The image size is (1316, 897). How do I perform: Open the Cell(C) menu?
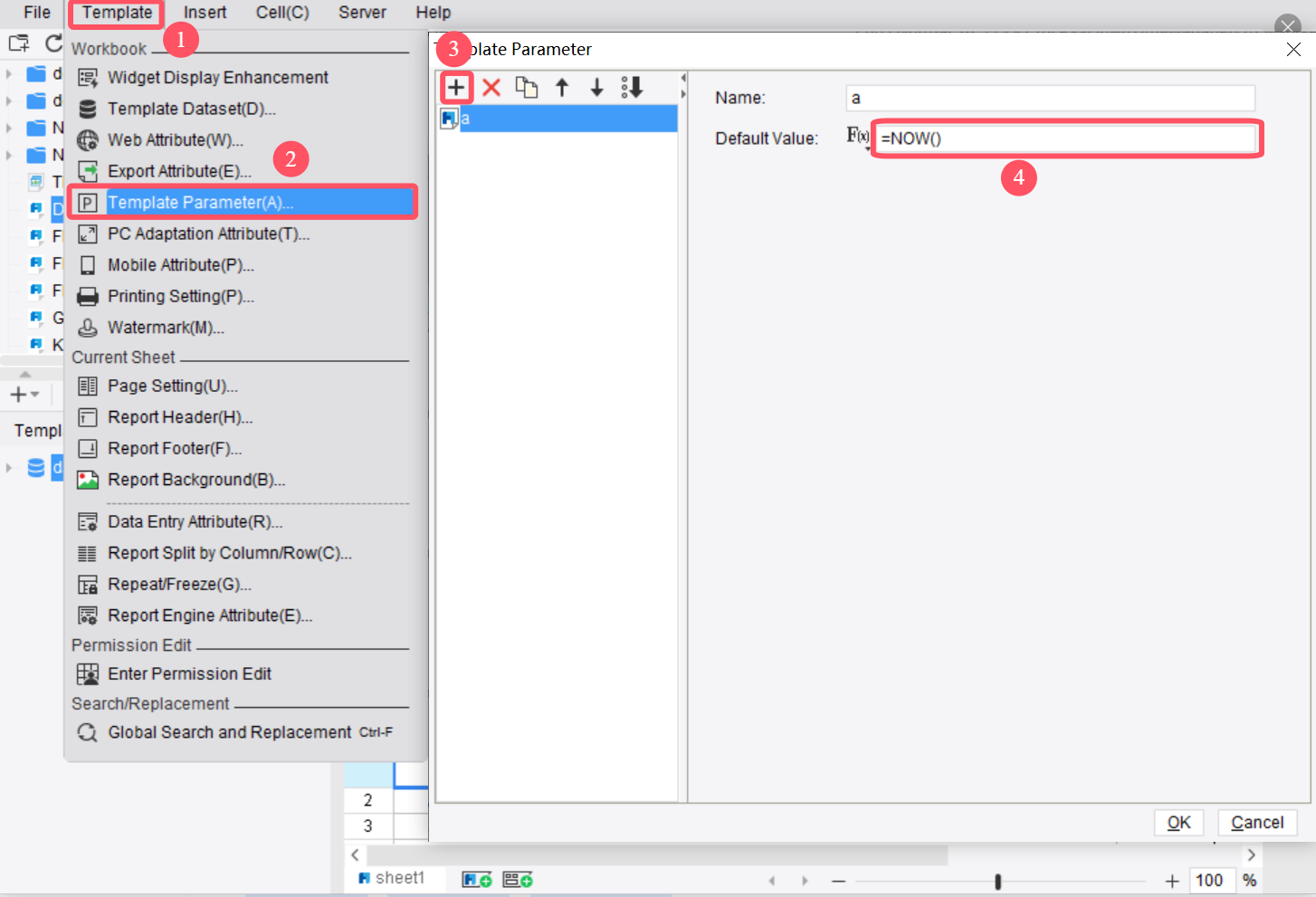(x=282, y=13)
